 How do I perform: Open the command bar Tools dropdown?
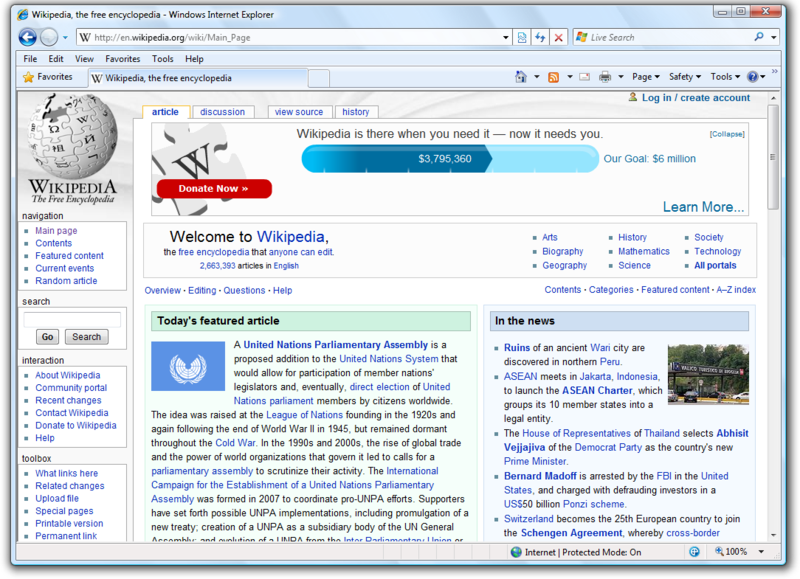point(725,77)
